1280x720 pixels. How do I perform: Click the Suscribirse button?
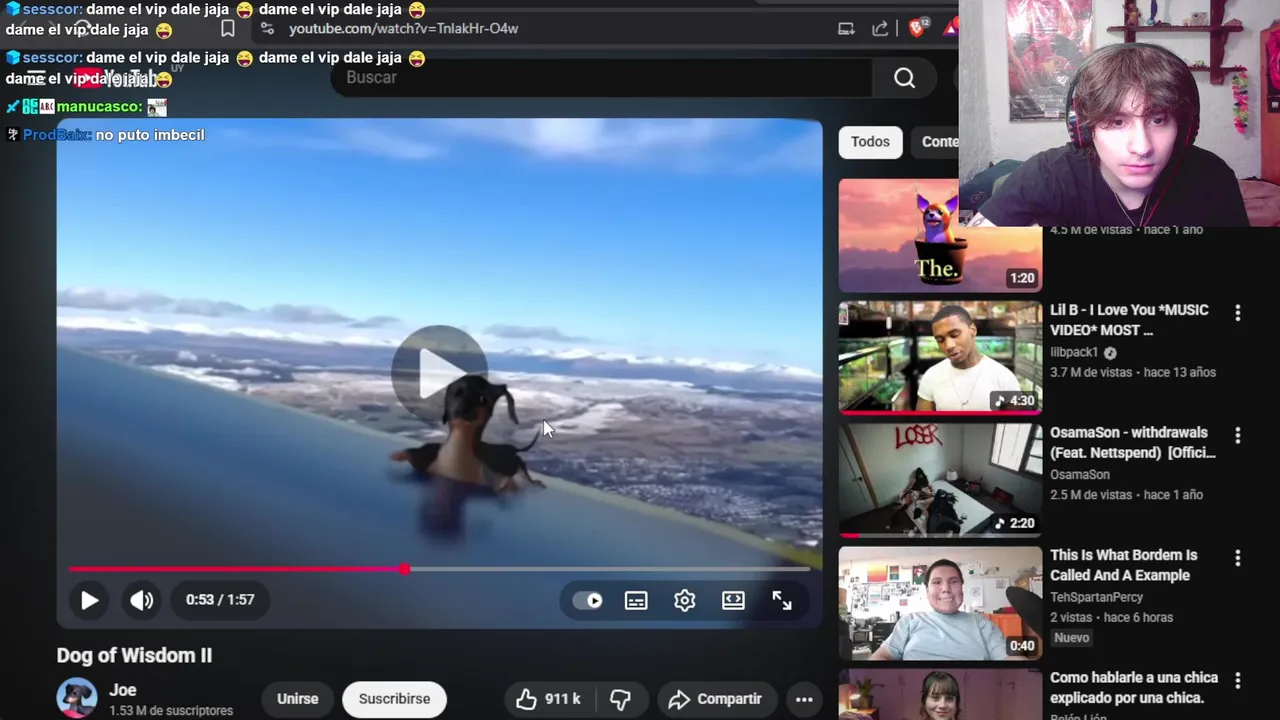[394, 699]
